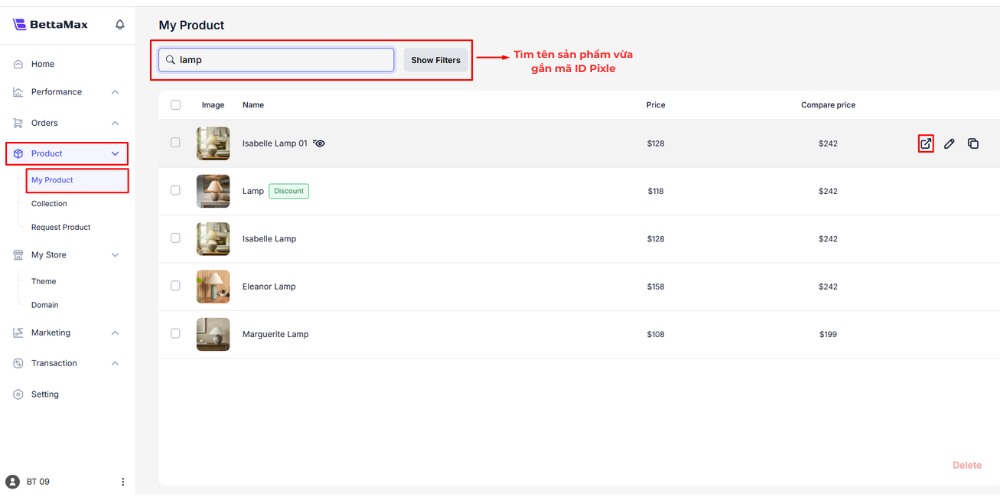Image resolution: width=1000 pixels, height=500 pixels.
Task: Click the Show Filters button
Action: click(436, 60)
